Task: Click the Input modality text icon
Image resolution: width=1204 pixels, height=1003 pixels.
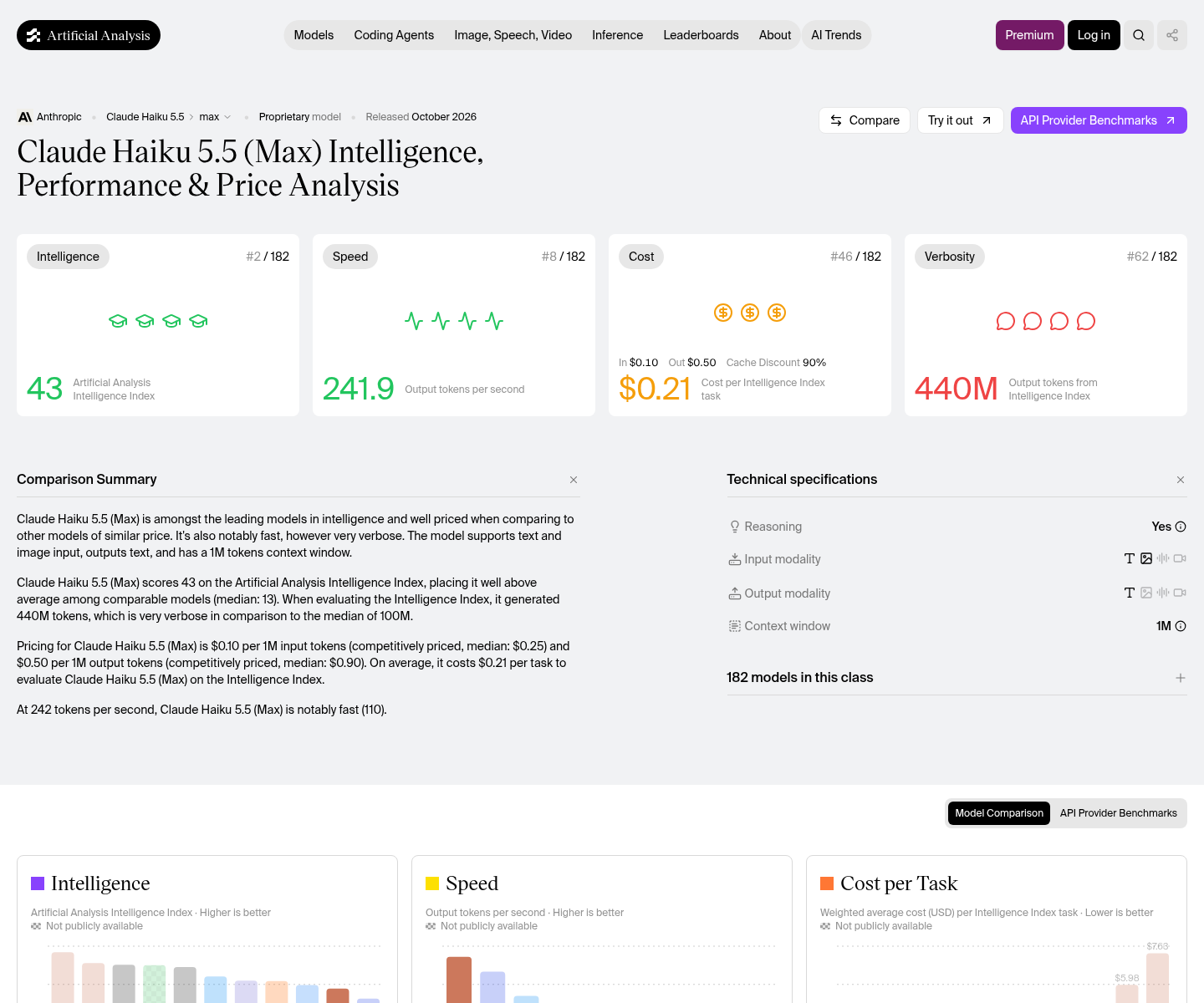Action: (x=1130, y=558)
